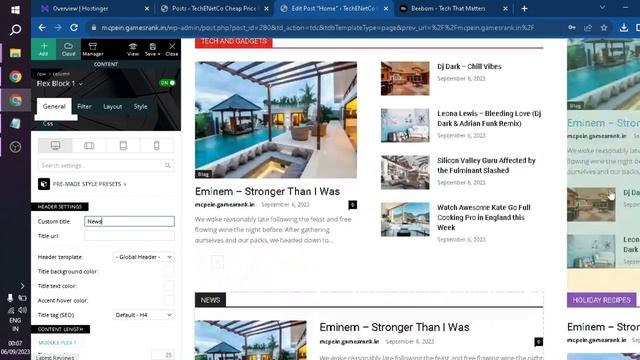Open the Title tag (SEO) dropdown

pyautogui.click(x=143, y=315)
